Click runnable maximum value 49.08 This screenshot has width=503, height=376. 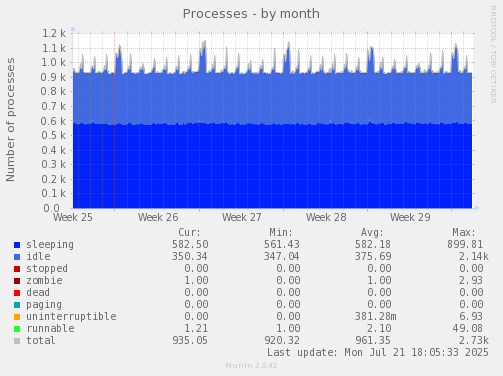coord(468,328)
